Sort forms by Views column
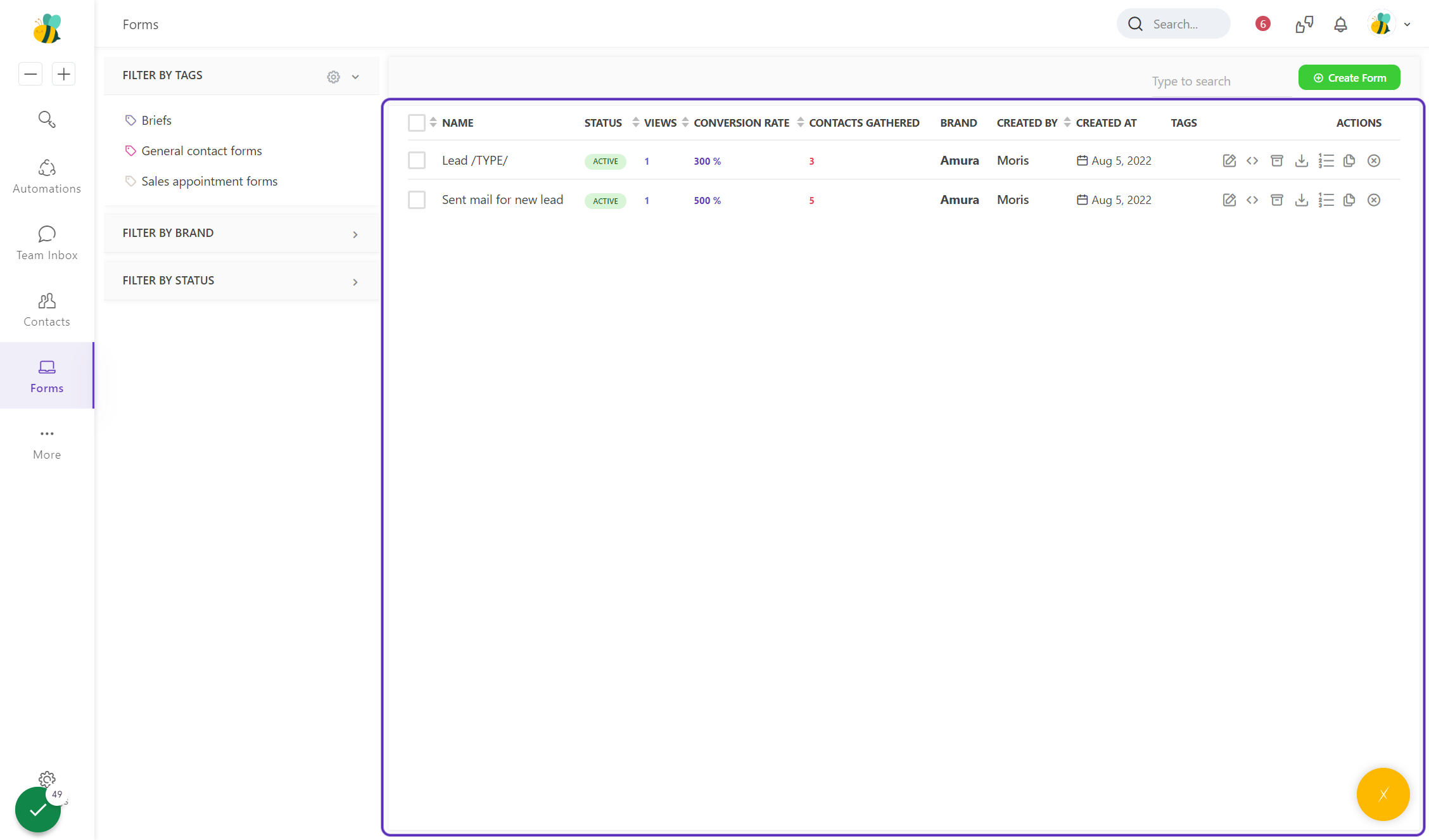This screenshot has width=1429, height=840. pyautogui.click(x=635, y=122)
